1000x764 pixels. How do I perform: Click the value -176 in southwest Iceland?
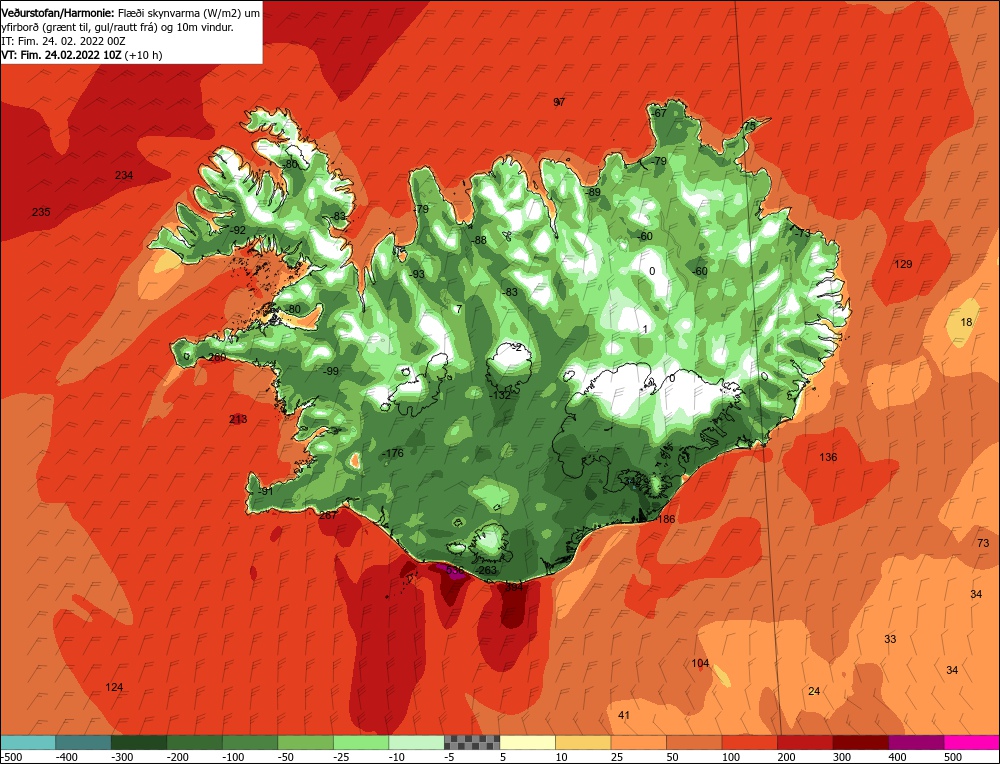click(x=392, y=453)
